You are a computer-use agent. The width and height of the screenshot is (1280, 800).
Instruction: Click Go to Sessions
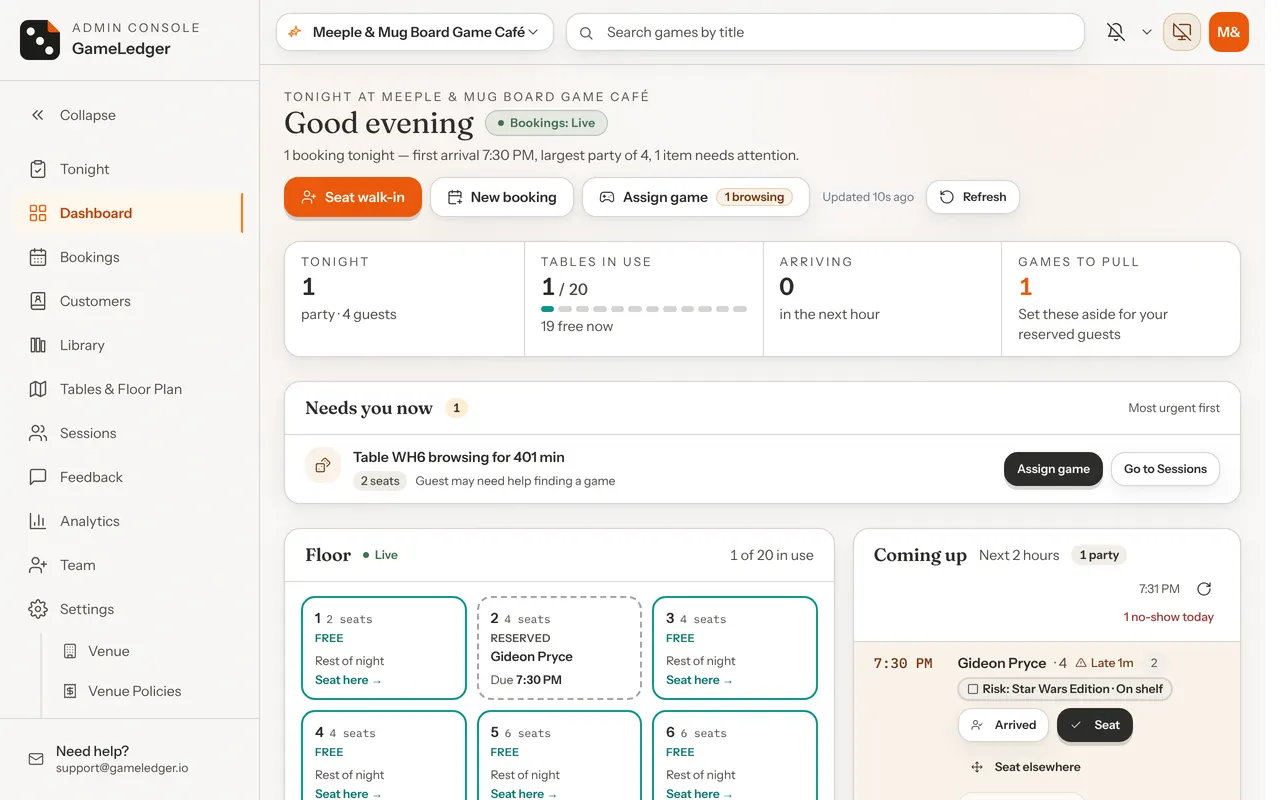tap(1165, 469)
